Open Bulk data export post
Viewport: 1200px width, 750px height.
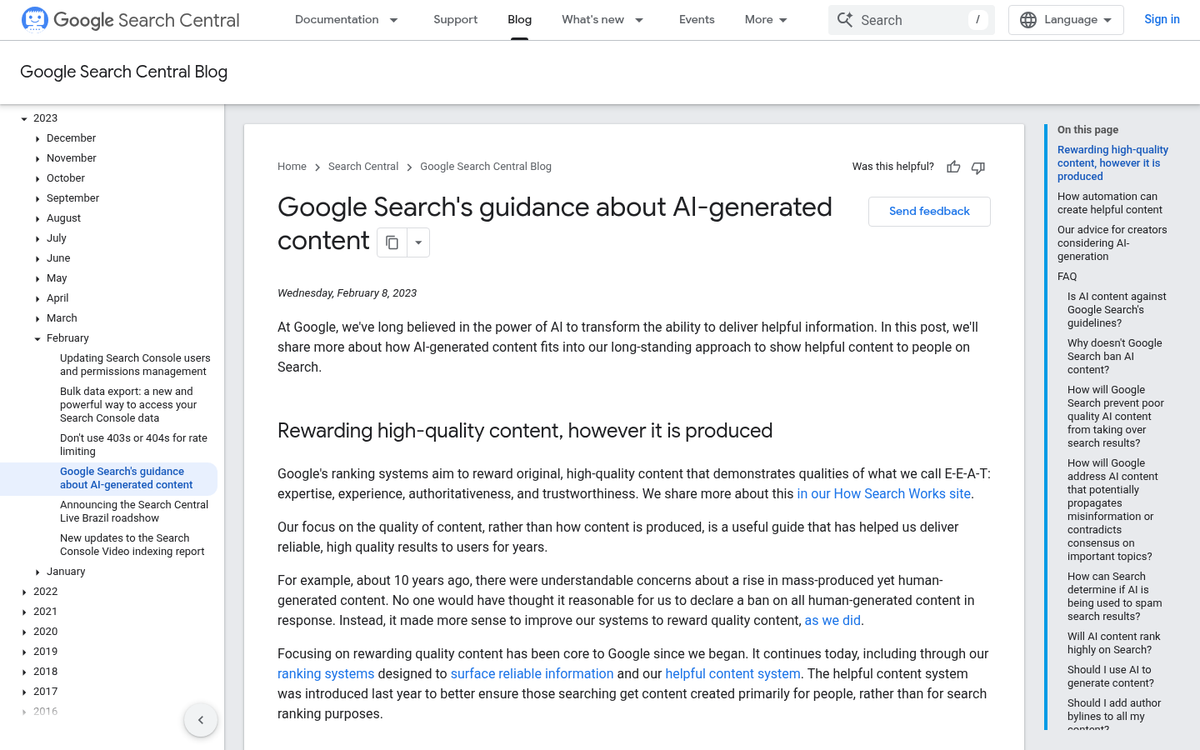128,405
